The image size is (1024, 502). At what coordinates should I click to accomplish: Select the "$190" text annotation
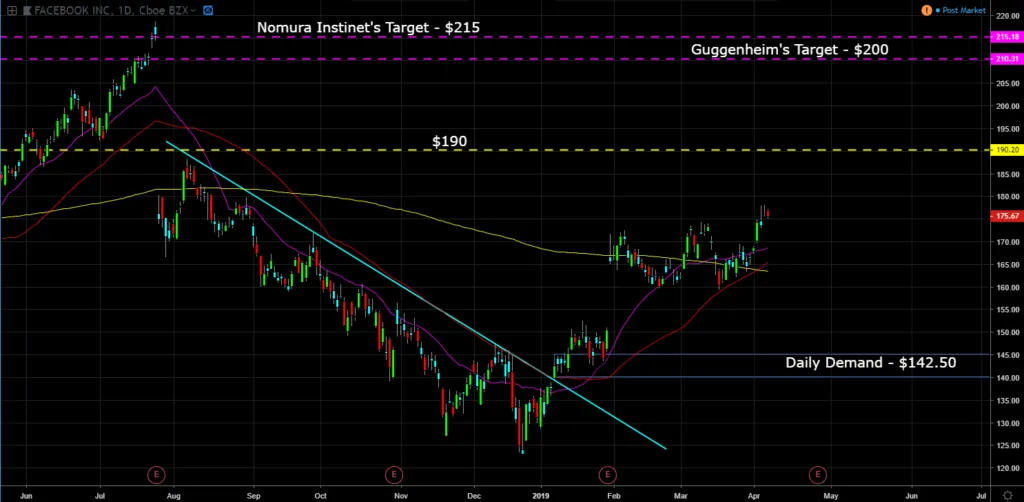[449, 141]
